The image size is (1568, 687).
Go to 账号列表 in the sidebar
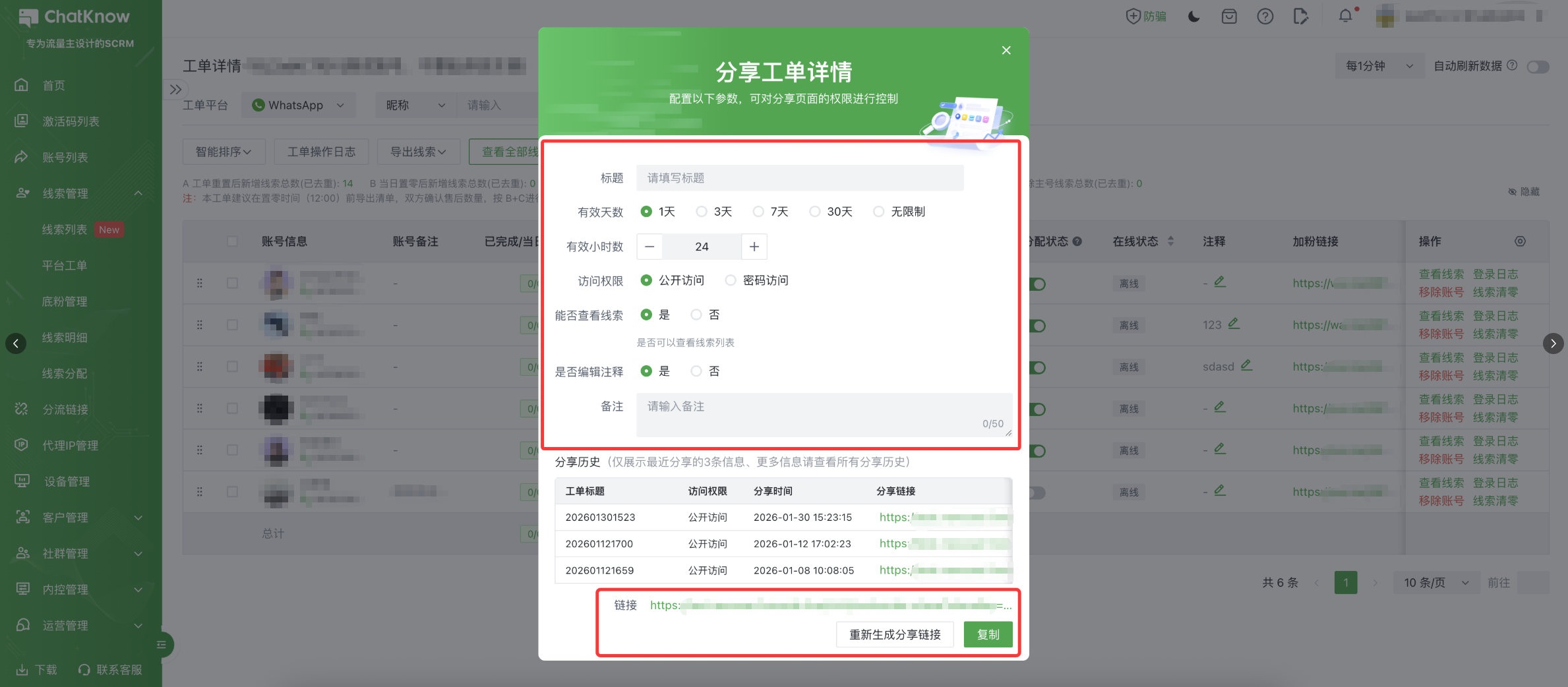65,158
